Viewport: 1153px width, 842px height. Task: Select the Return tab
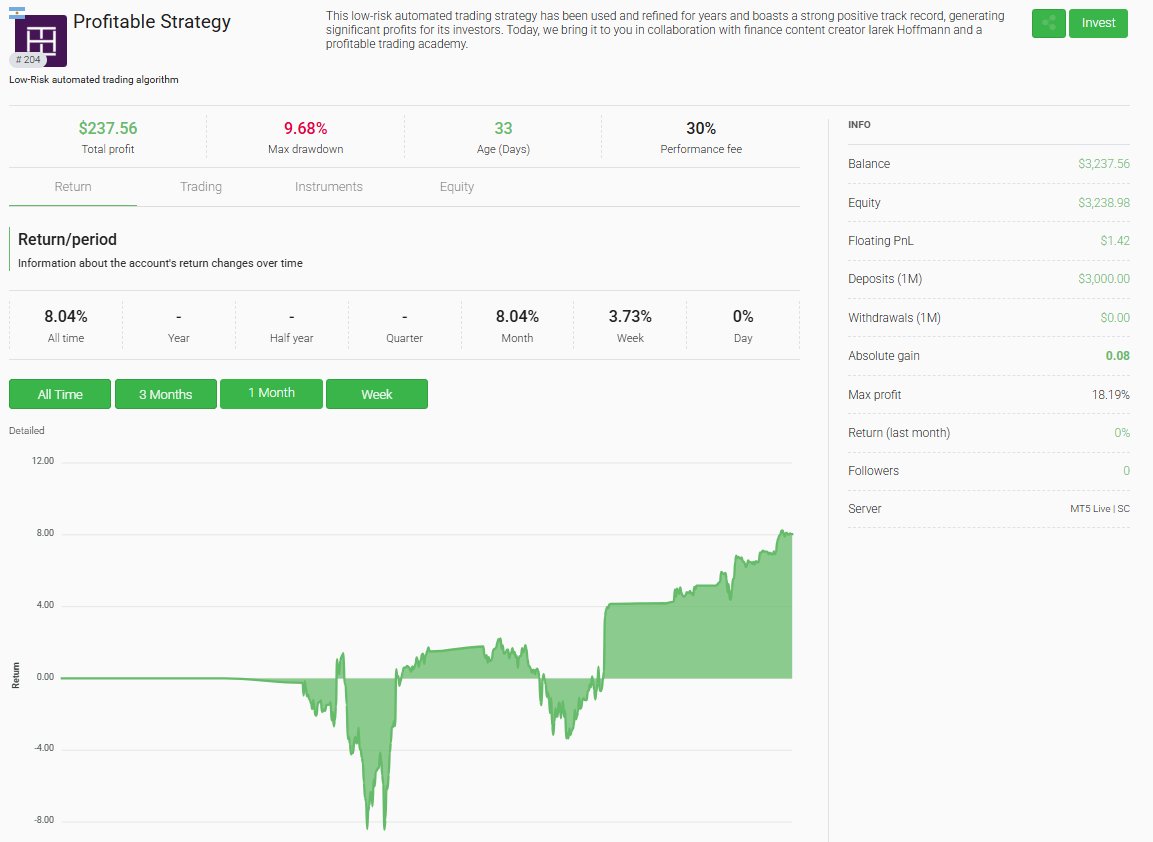[71, 187]
